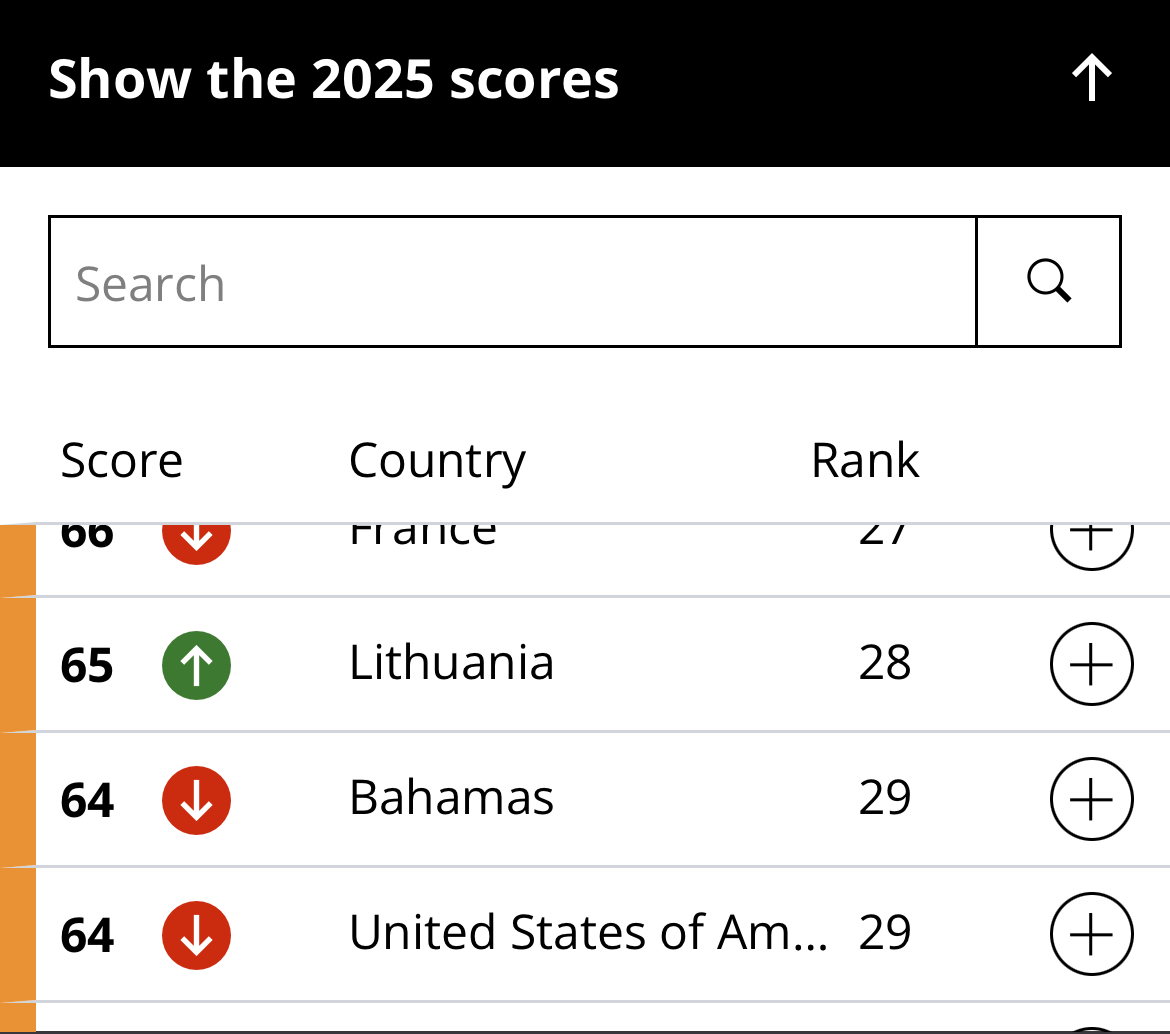Collapse the Show the 2025 scores header
This screenshot has height=1034, width=1170.
tap(333, 80)
